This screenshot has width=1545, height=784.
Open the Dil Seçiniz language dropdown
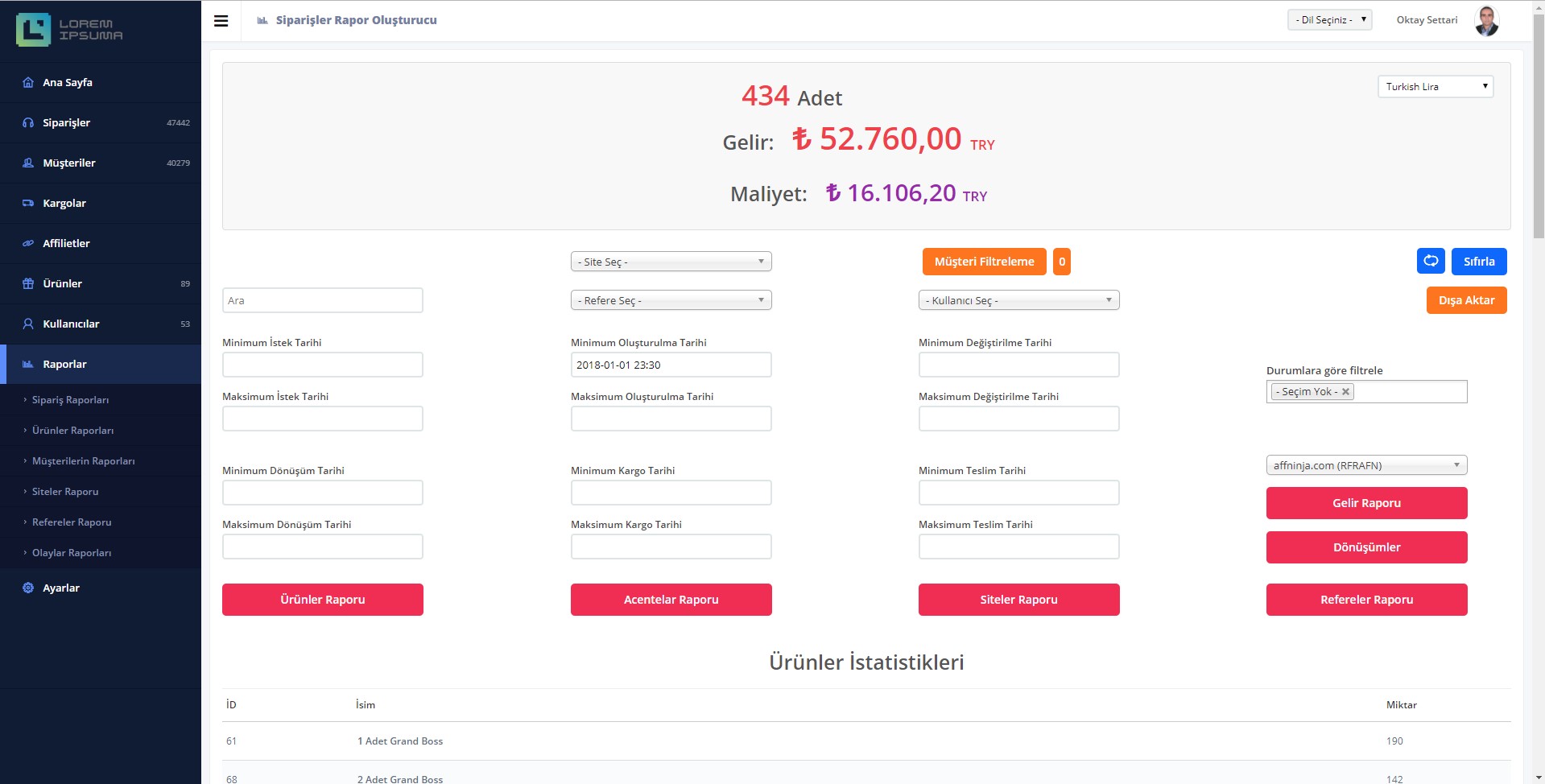(1329, 20)
